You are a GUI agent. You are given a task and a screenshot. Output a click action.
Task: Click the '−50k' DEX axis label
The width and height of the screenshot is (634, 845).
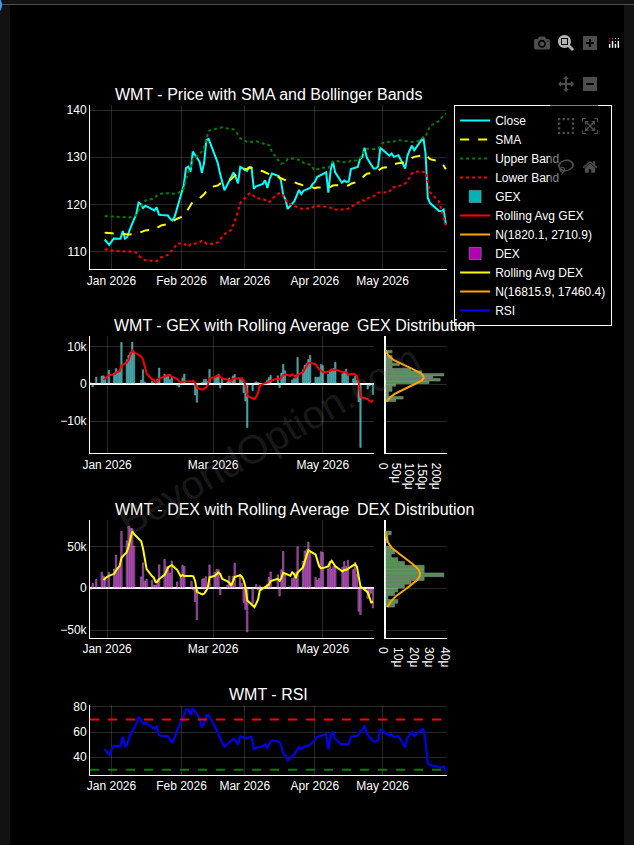pos(73,630)
